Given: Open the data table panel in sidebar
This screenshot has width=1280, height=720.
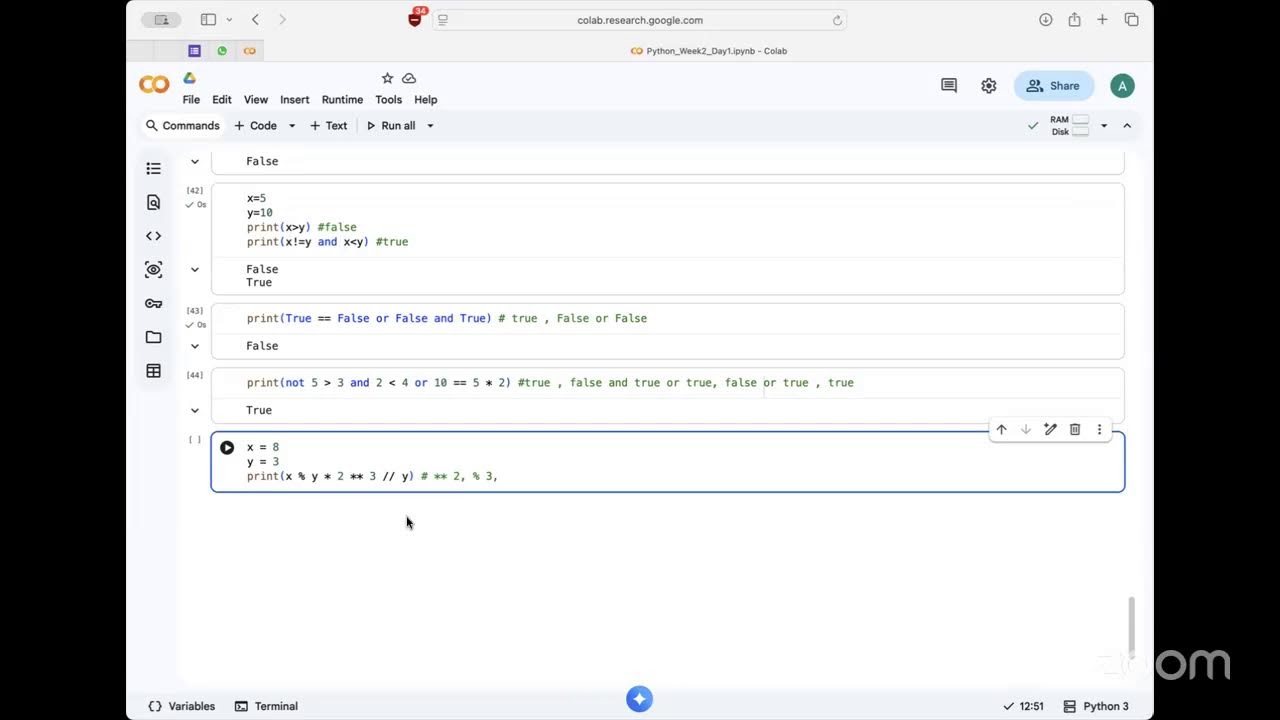Looking at the screenshot, I should click(x=153, y=371).
